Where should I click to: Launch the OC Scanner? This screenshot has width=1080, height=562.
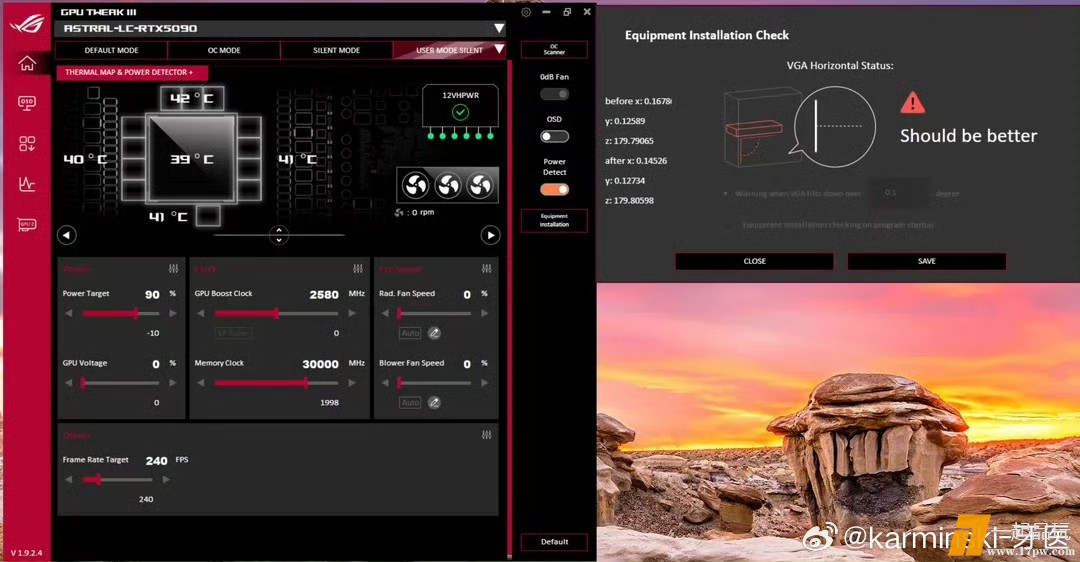(x=554, y=50)
